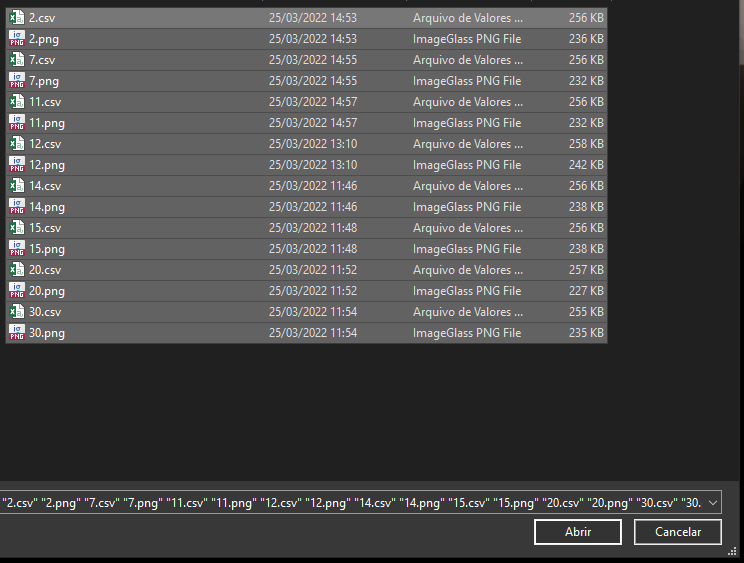Image resolution: width=744 pixels, height=563 pixels.
Task: Click the PNG icon of 11.png
Action: click(17, 123)
